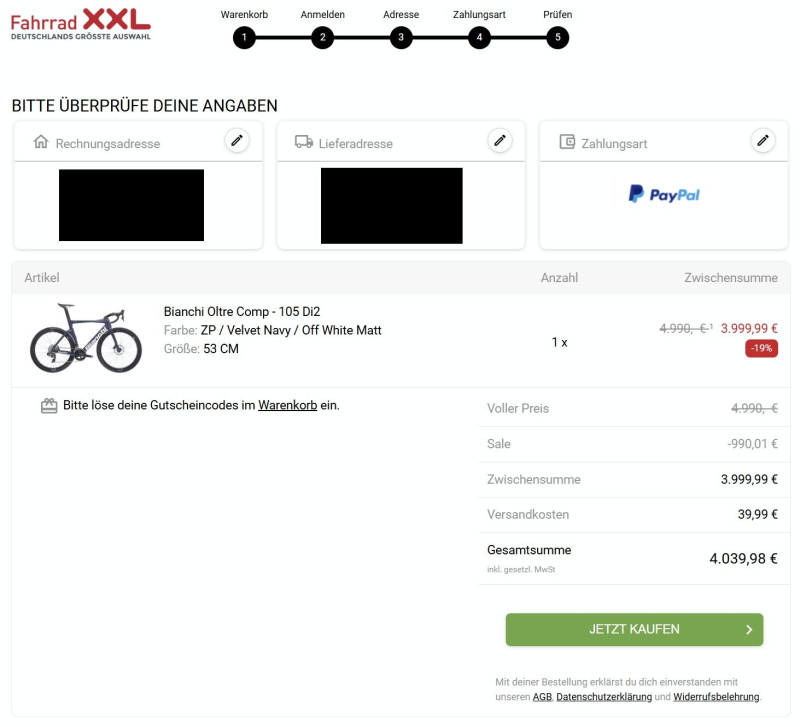Open the Datenschutzerklärung link
Screen dimensions: 800x727
click(604, 697)
